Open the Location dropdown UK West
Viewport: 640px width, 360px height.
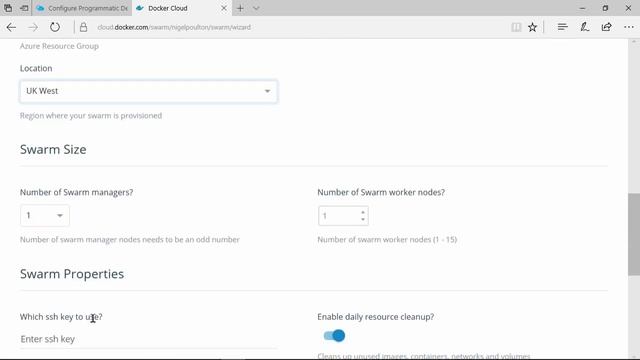[149, 91]
